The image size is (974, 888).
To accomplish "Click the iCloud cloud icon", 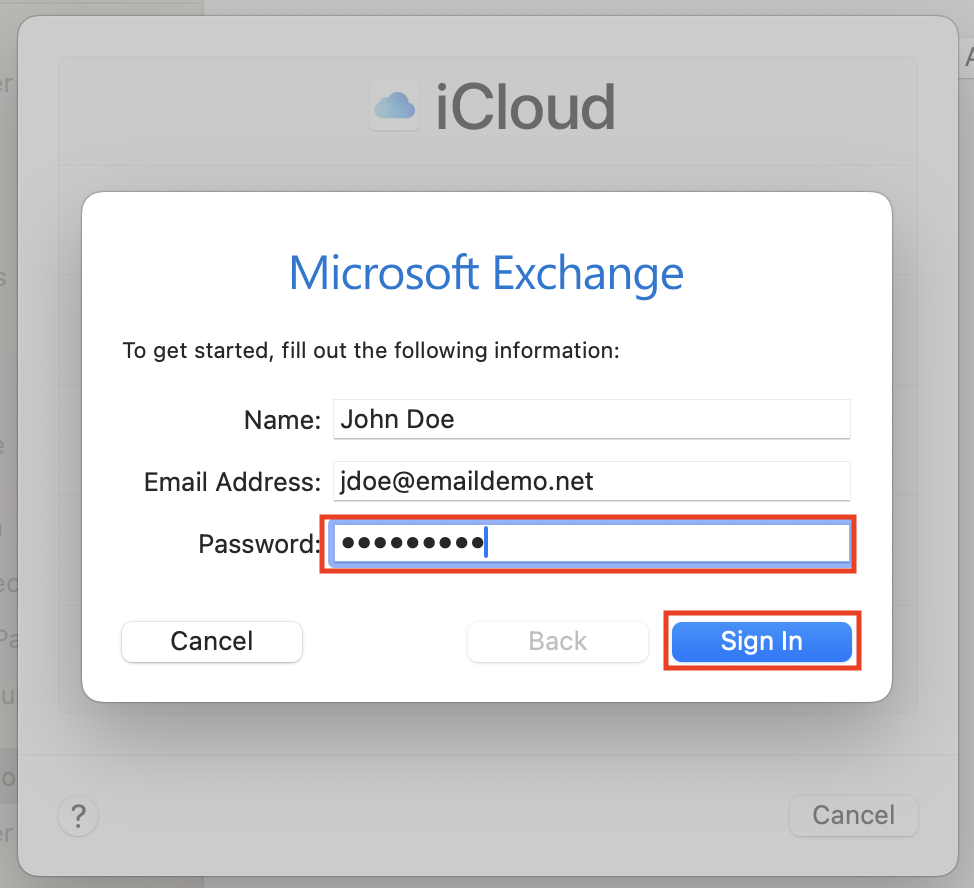I will [x=394, y=106].
